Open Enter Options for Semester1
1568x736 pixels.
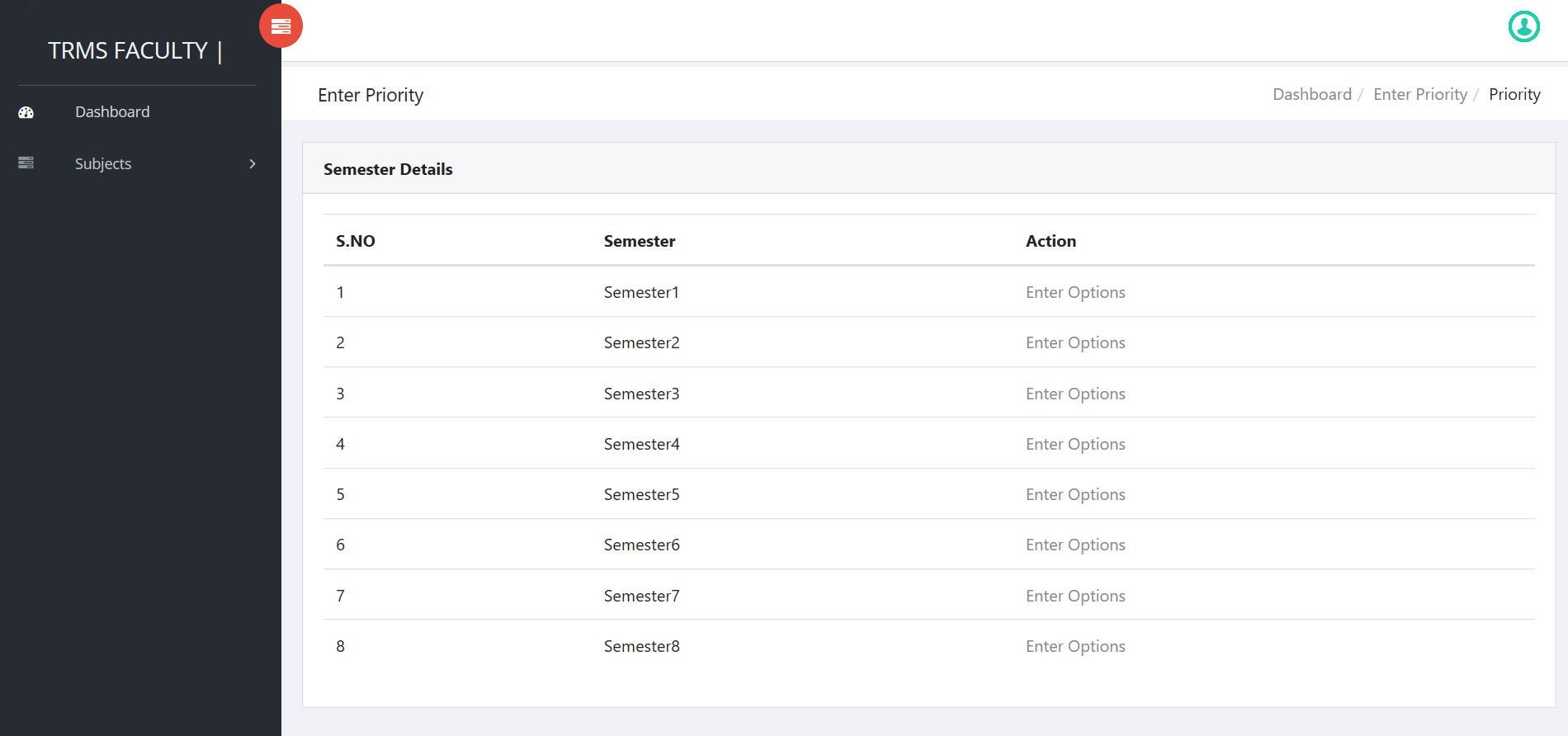1075,292
